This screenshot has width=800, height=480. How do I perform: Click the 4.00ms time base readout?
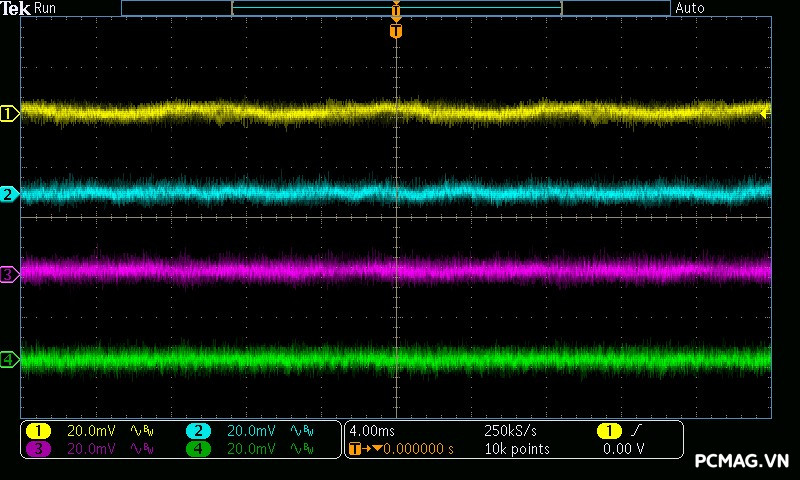[371, 430]
